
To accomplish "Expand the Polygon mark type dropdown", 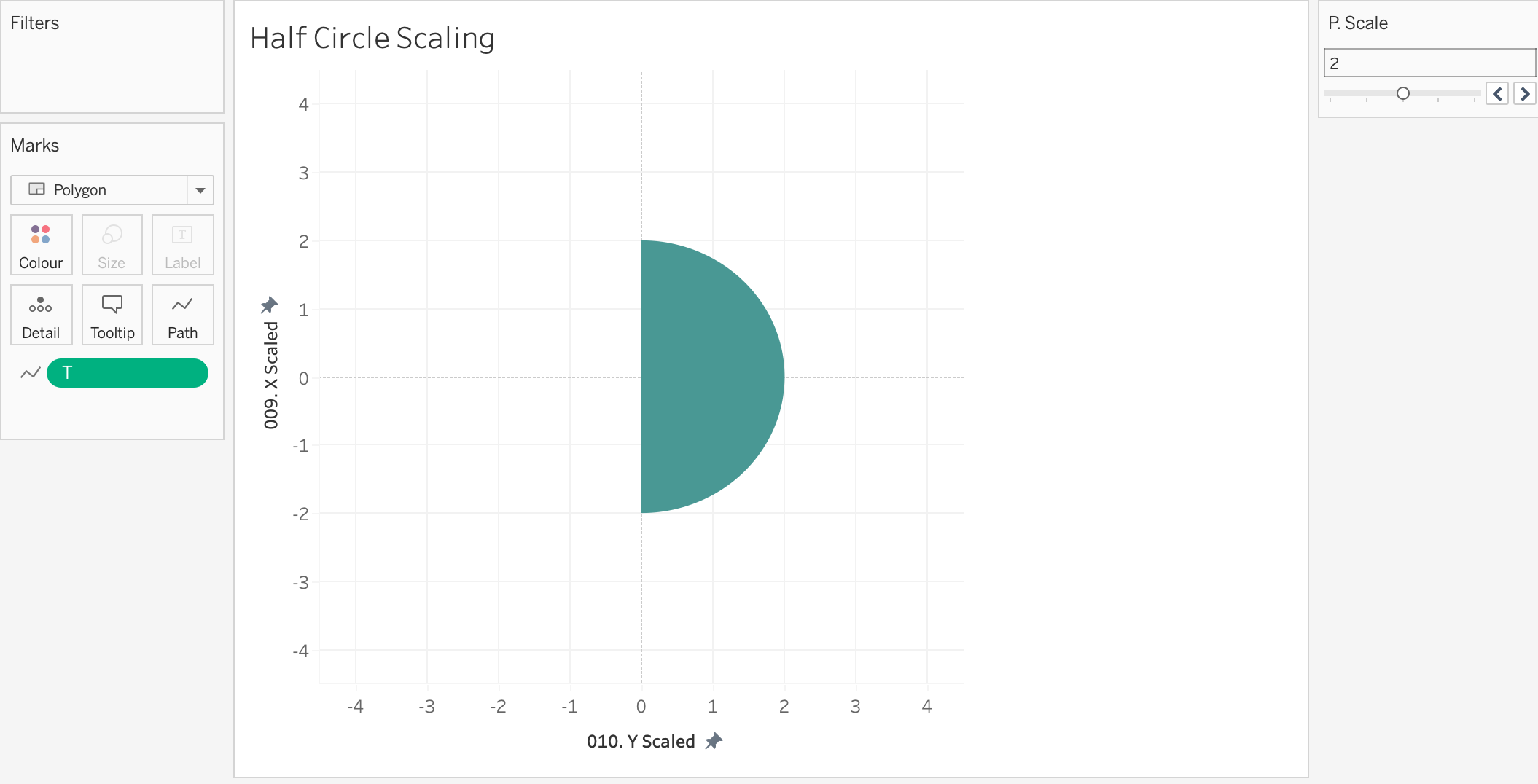I will click(200, 190).
